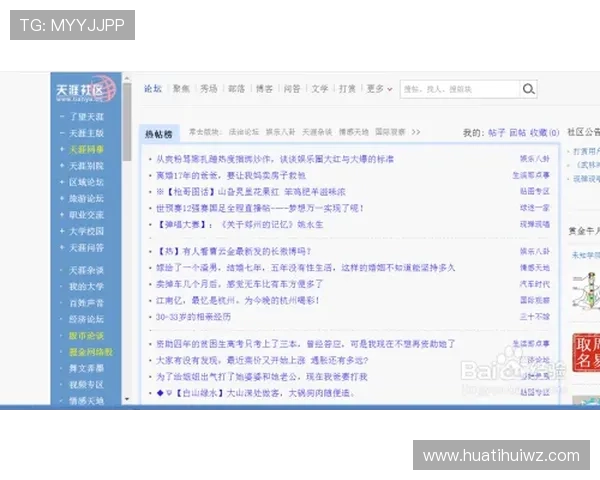Click the meditation figure image at right
600x480 pixels.
[586, 290]
